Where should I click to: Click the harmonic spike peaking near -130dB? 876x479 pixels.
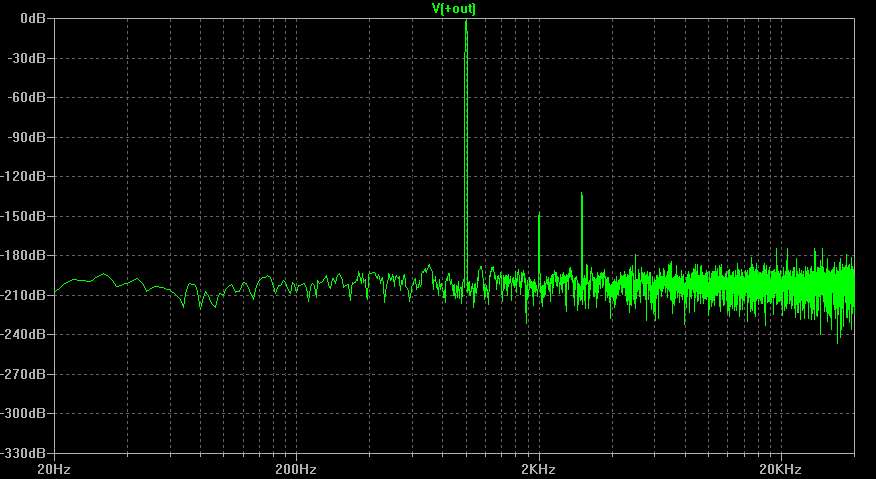click(x=582, y=235)
